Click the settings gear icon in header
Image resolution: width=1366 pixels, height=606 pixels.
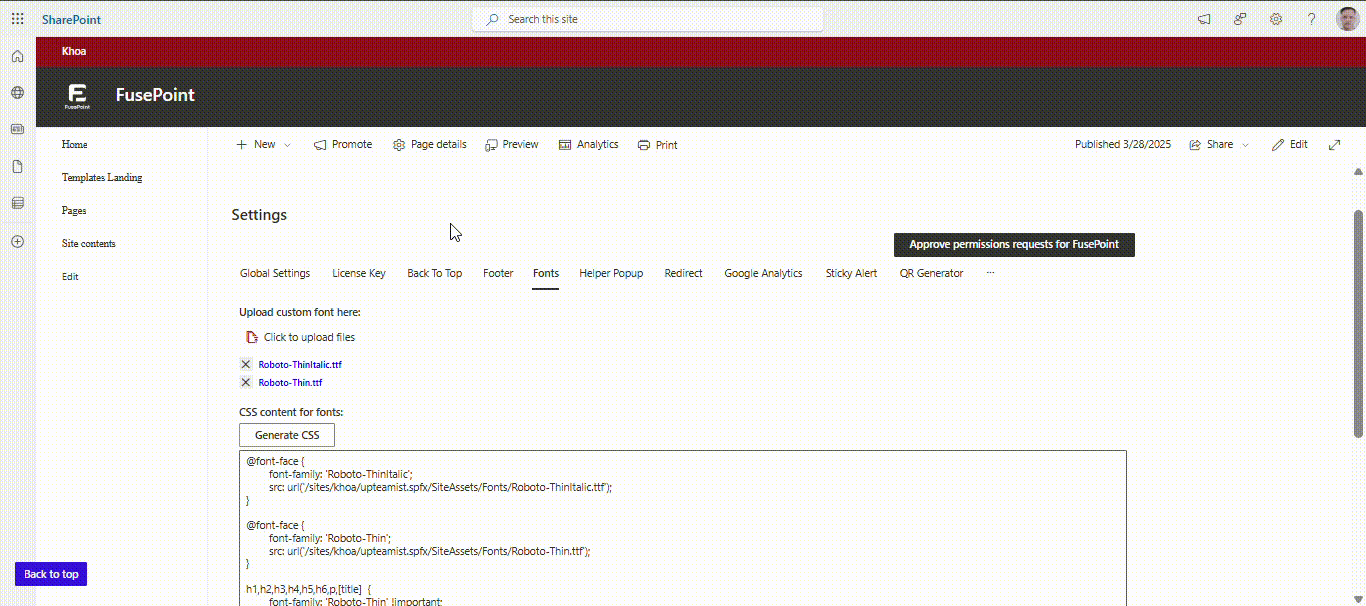1276,19
